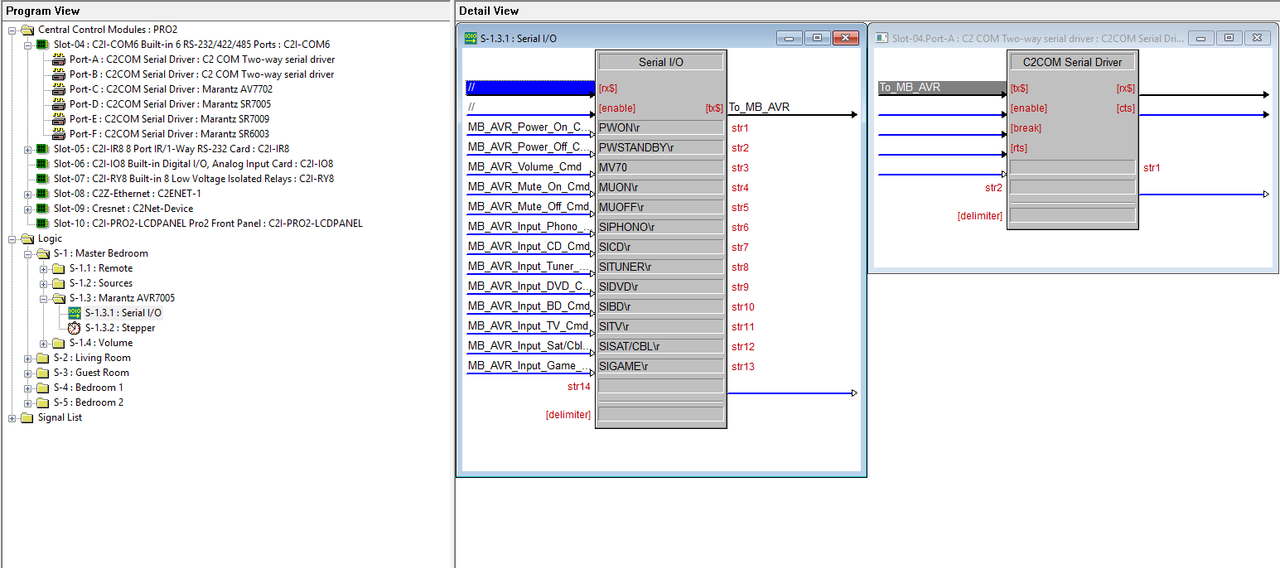1280x568 pixels.
Task: Select S-3 Guest Room tree item
Action: point(92,373)
